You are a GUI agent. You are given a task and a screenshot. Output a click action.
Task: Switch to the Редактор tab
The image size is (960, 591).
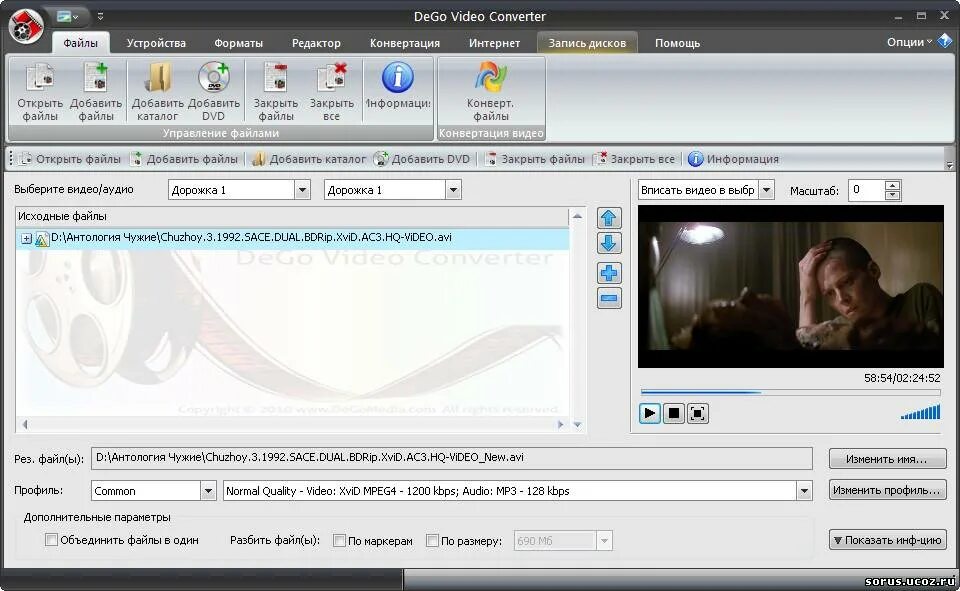coord(316,43)
